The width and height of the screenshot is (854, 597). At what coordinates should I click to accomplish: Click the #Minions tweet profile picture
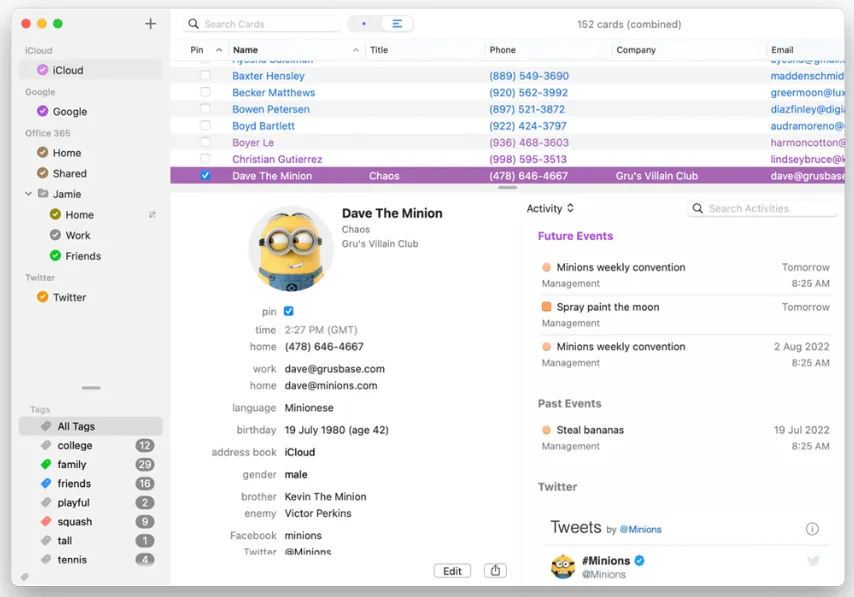click(x=563, y=566)
